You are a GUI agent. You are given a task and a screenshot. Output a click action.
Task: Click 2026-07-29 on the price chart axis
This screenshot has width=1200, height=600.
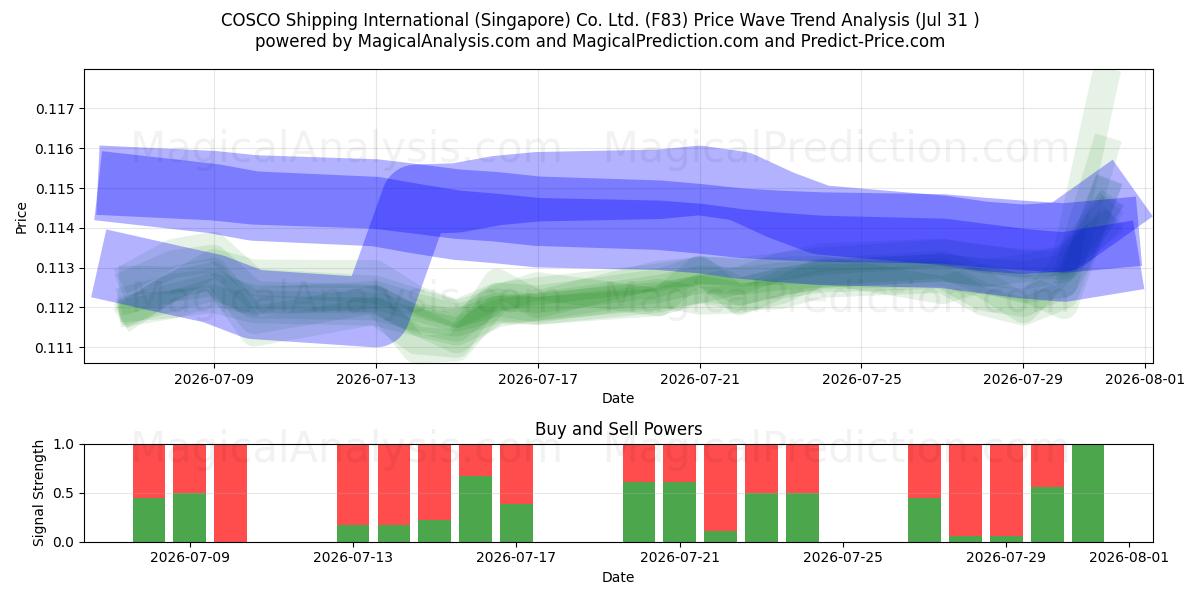pos(1023,380)
